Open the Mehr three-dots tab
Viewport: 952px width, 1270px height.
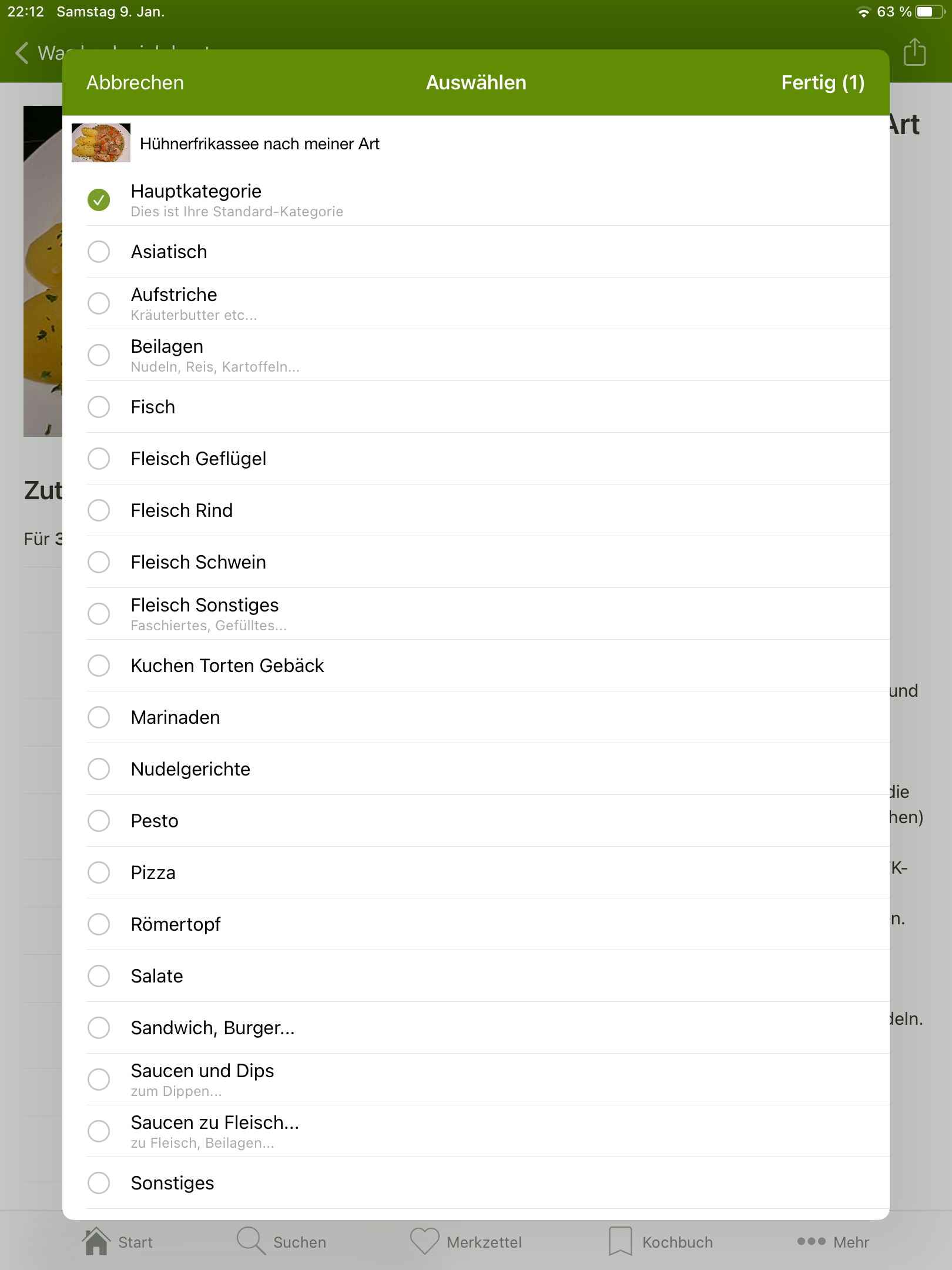click(811, 1242)
